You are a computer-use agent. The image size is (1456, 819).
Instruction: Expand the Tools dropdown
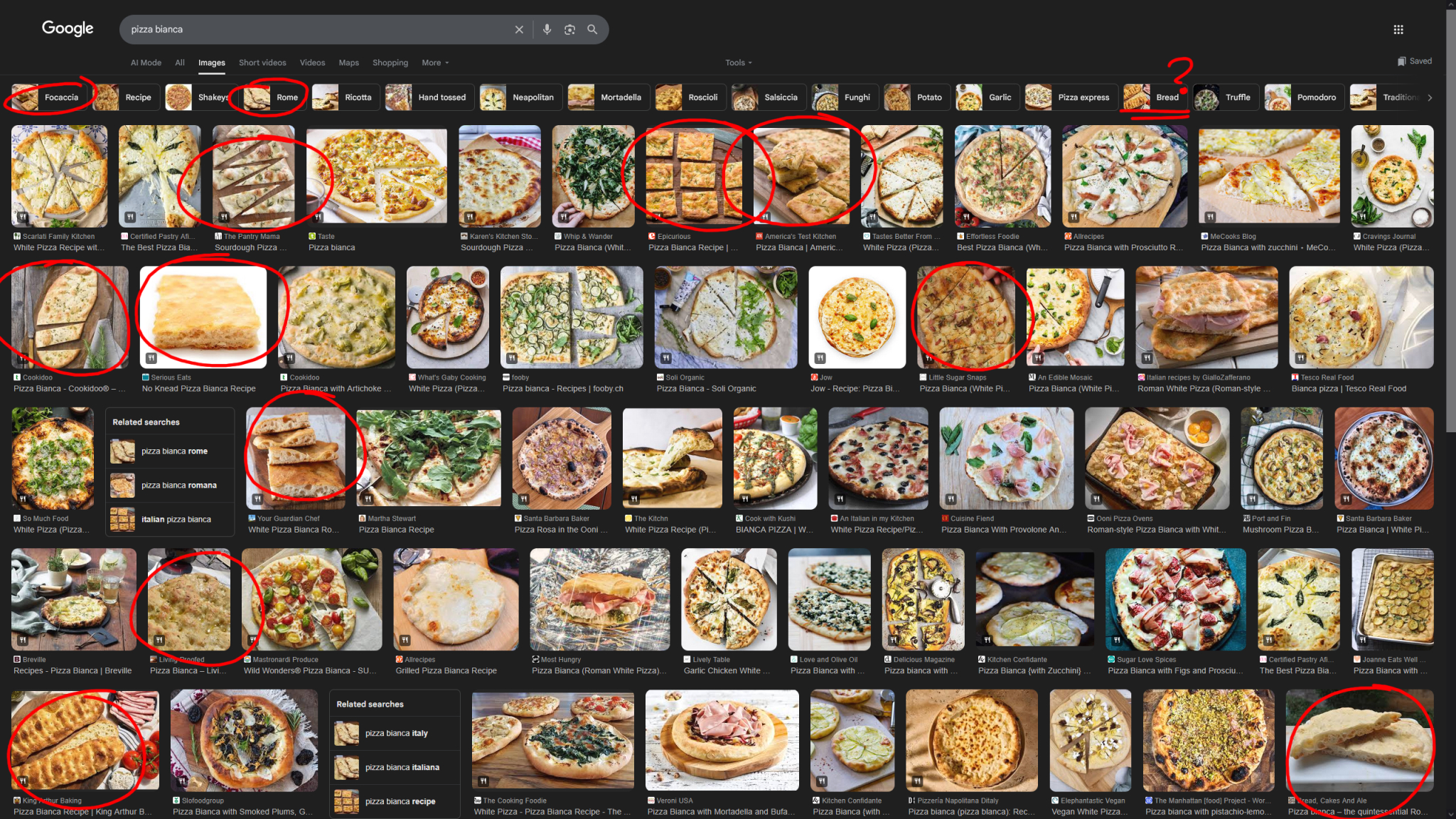[738, 63]
